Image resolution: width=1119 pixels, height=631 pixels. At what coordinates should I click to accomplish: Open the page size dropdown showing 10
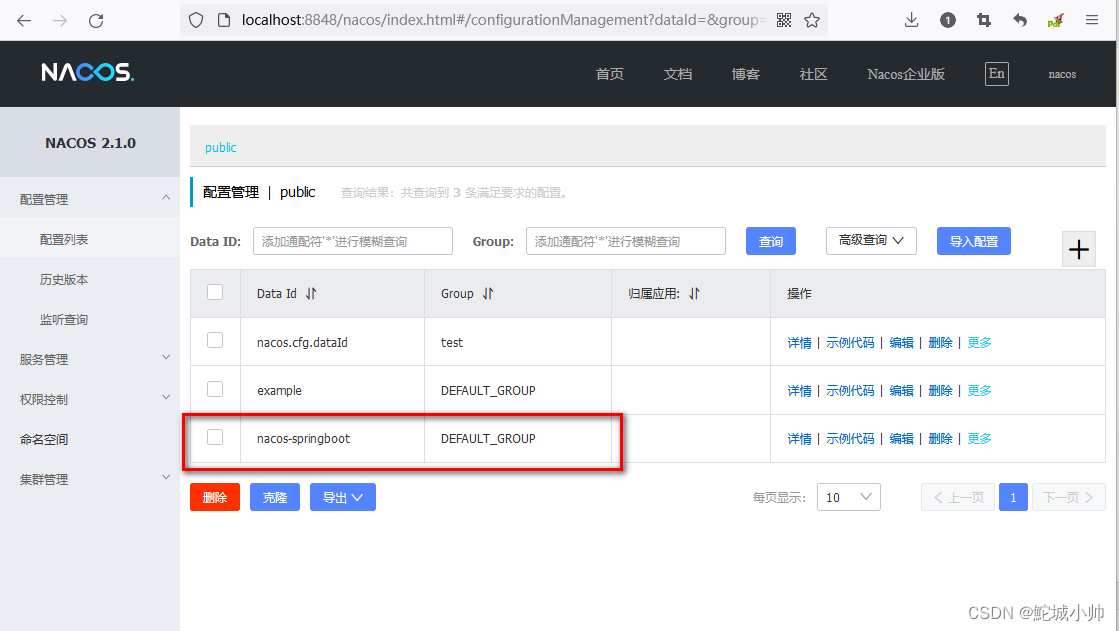[848, 497]
